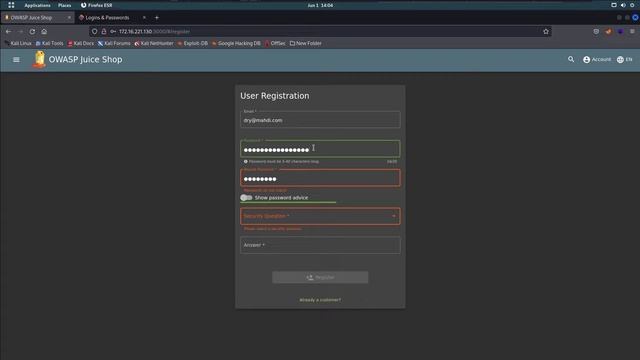Click the OWASP Juice Shop logo icon
The width and height of the screenshot is (640, 360).
[x=39, y=59]
